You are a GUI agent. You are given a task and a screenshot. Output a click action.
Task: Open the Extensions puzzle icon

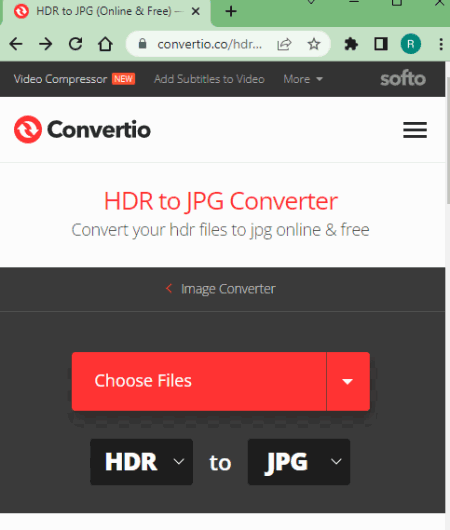(351, 44)
